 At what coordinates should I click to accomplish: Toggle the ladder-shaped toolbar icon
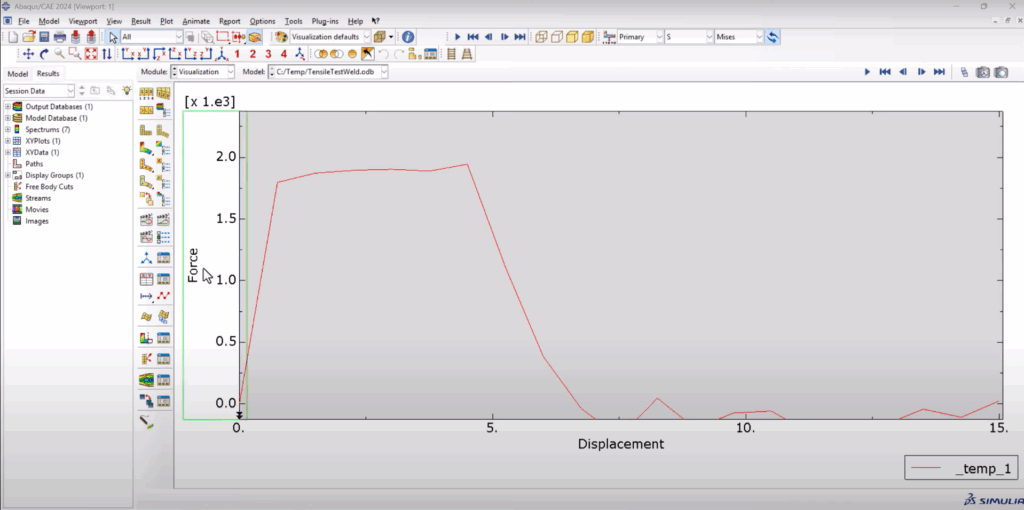(x=451, y=54)
